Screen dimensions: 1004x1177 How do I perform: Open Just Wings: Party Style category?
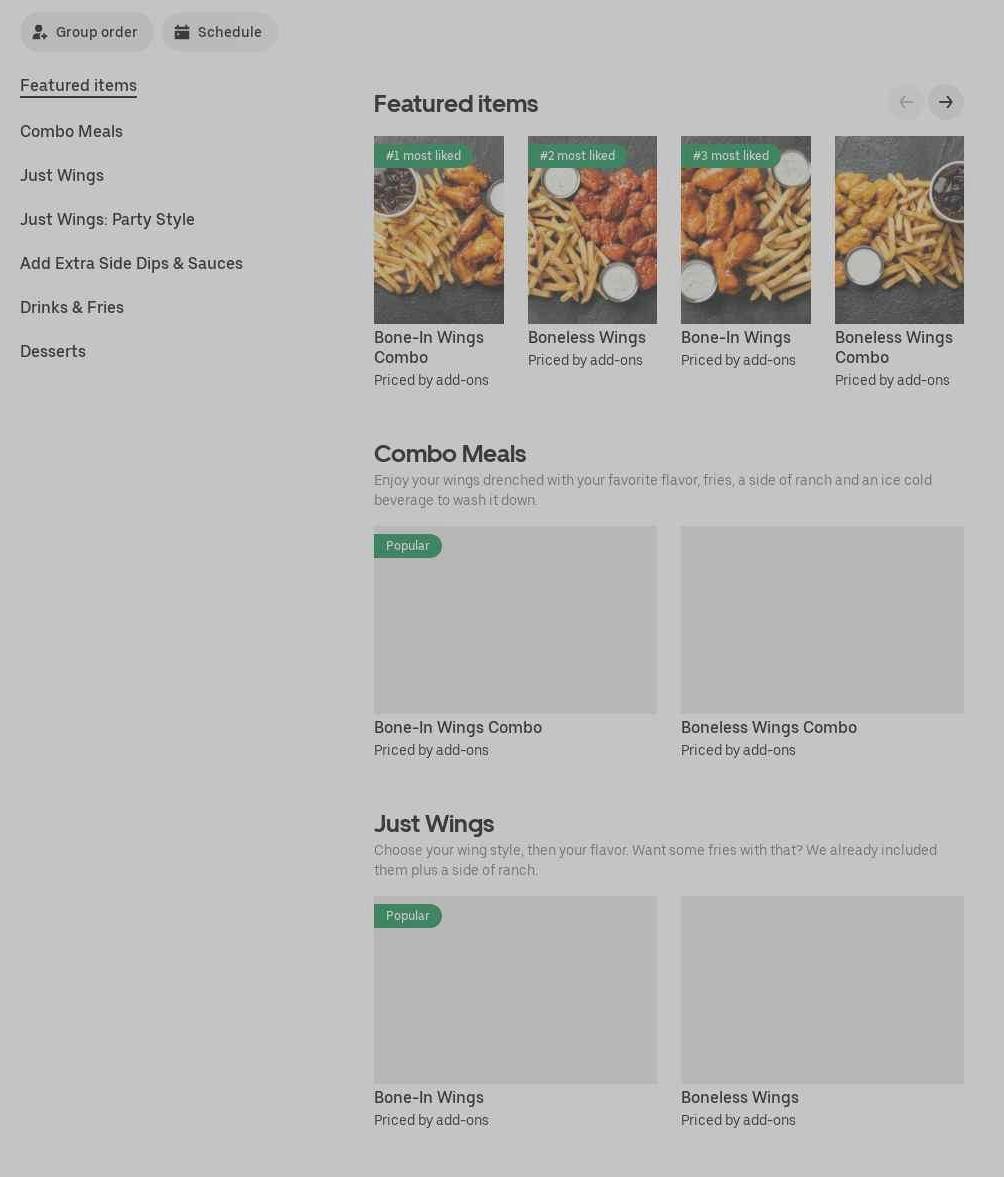[107, 219]
